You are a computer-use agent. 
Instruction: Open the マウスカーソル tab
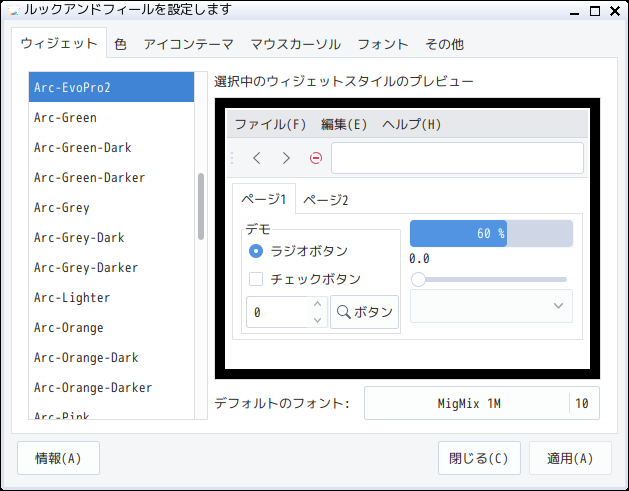pyautogui.click(x=296, y=44)
